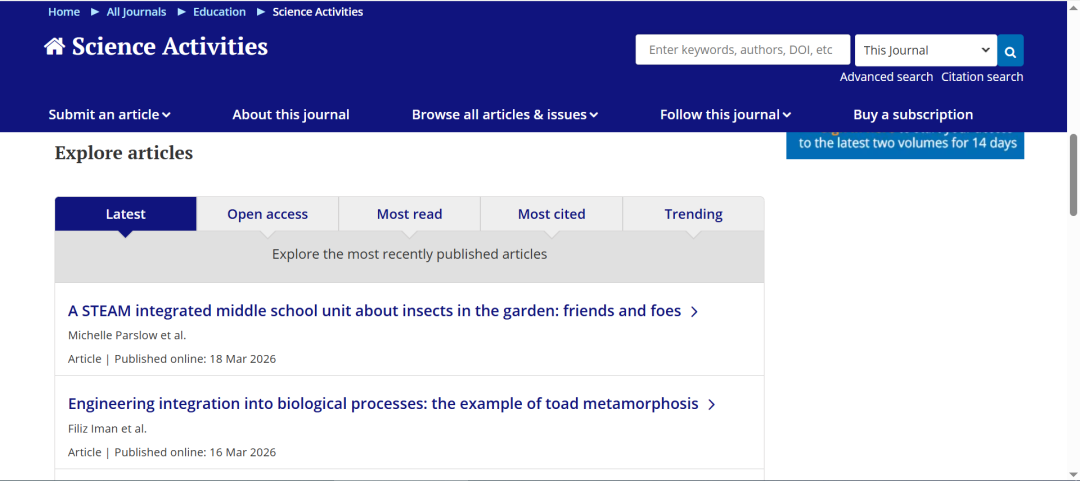Open All Journals breadcrumb link
This screenshot has height=481, width=1080.
(136, 12)
